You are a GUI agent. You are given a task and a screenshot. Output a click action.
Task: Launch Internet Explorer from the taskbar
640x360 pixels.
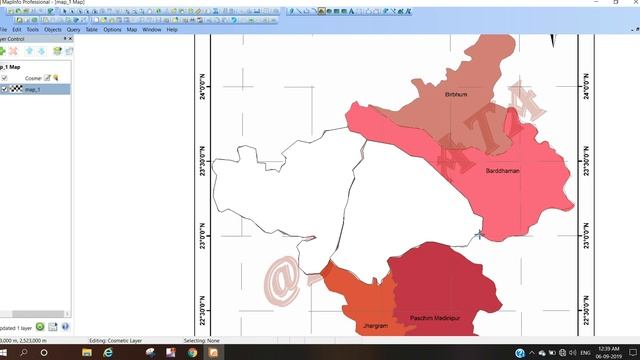108,352
